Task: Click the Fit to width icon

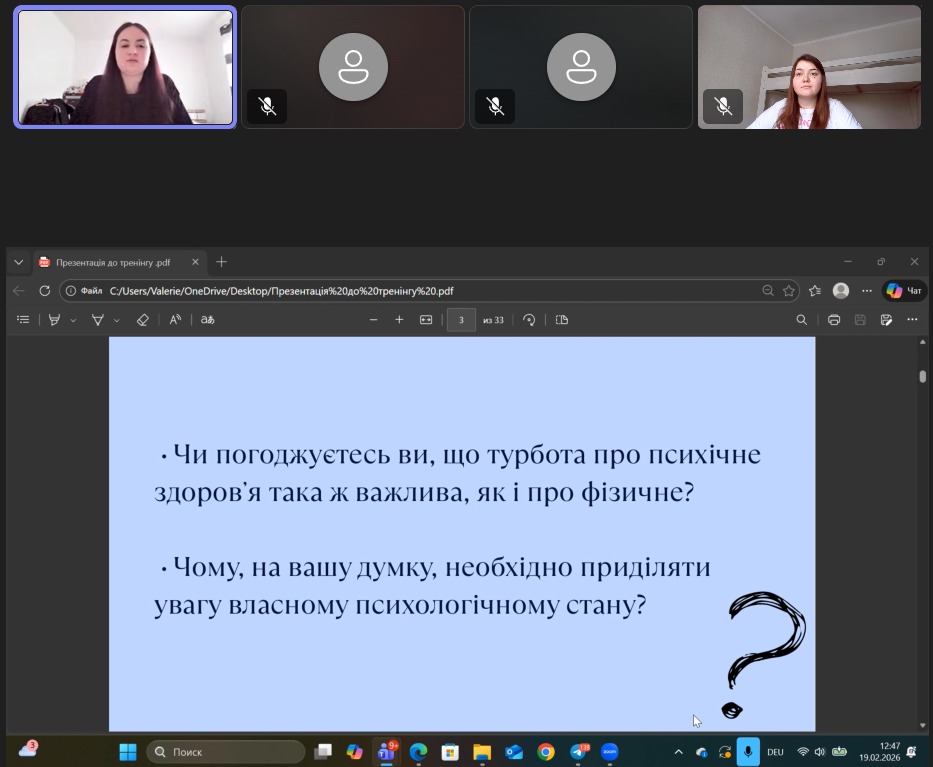Action: [x=426, y=320]
